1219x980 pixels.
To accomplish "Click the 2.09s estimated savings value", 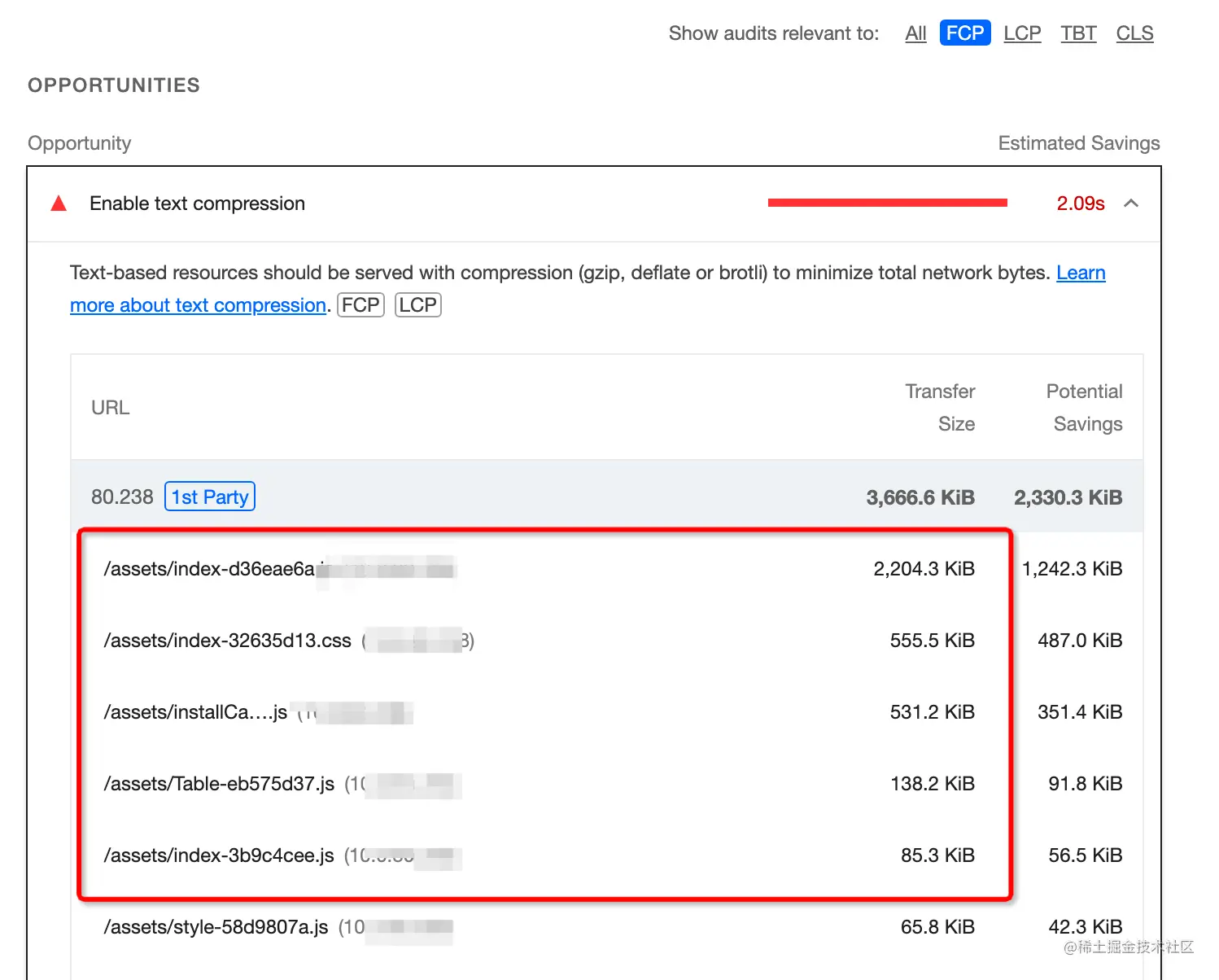I will tap(1080, 203).
